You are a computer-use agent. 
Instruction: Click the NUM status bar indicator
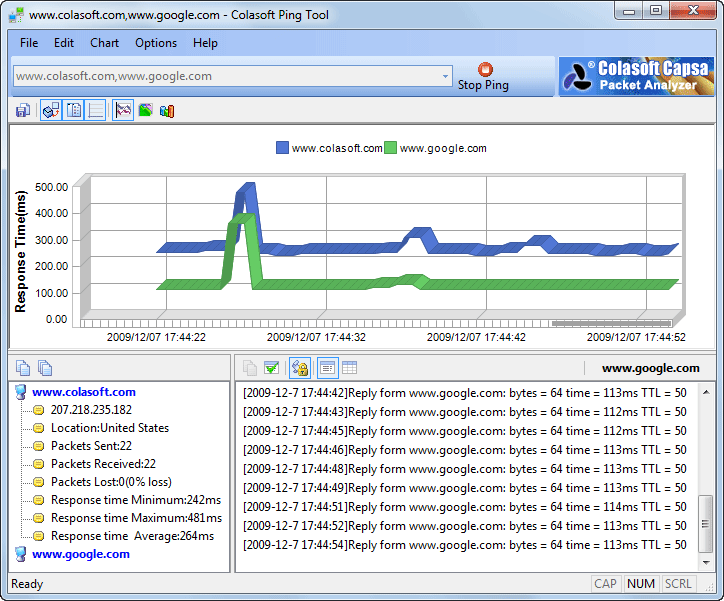click(x=641, y=584)
